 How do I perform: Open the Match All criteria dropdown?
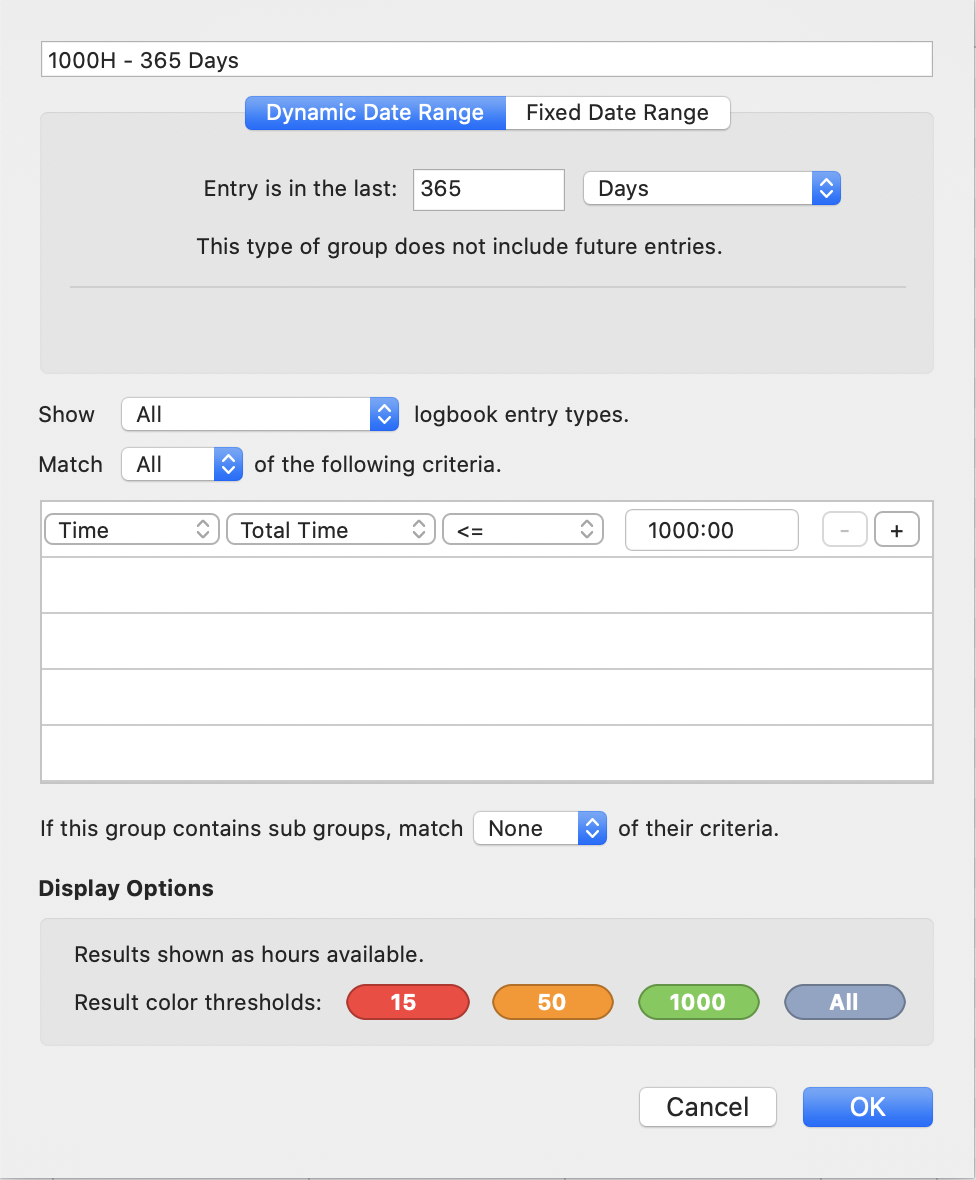[182, 464]
